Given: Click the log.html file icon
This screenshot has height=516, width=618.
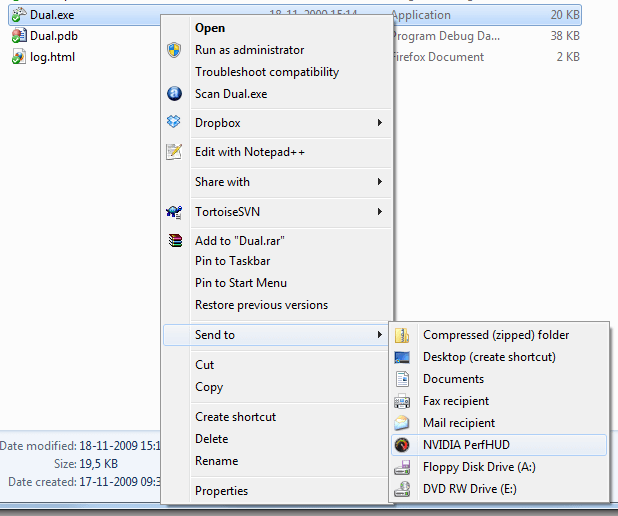Looking at the screenshot, I should pos(19,57).
